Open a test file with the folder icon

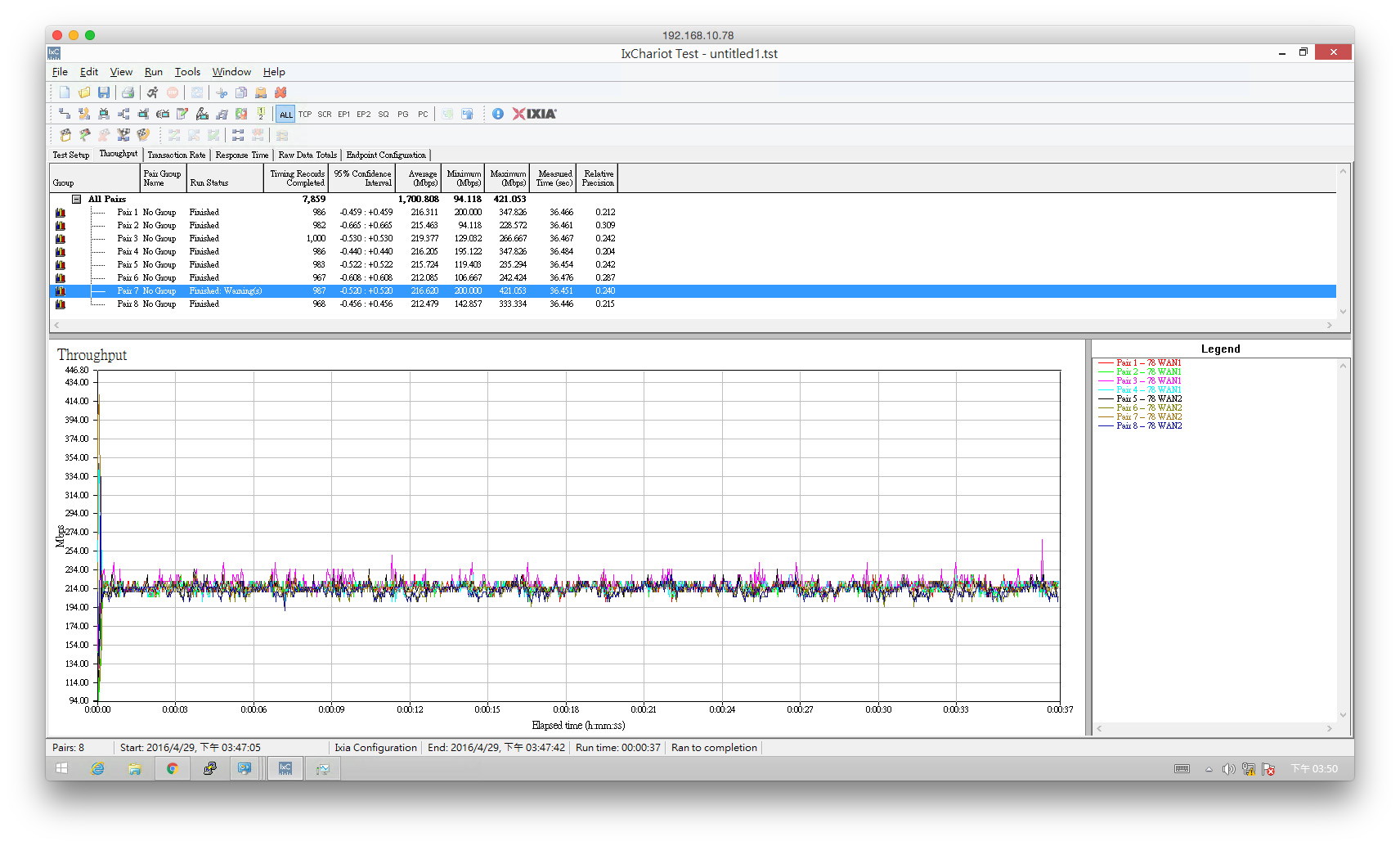(84, 92)
